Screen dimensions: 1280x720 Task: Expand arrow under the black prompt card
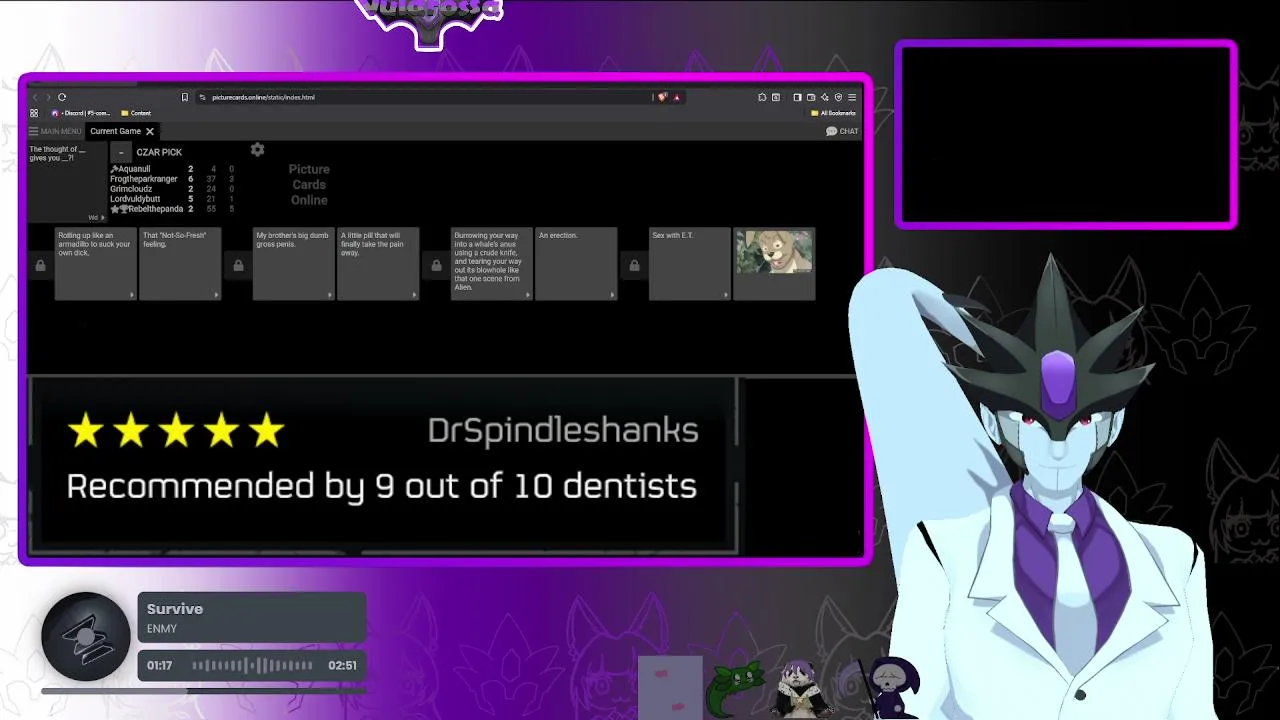(x=101, y=217)
